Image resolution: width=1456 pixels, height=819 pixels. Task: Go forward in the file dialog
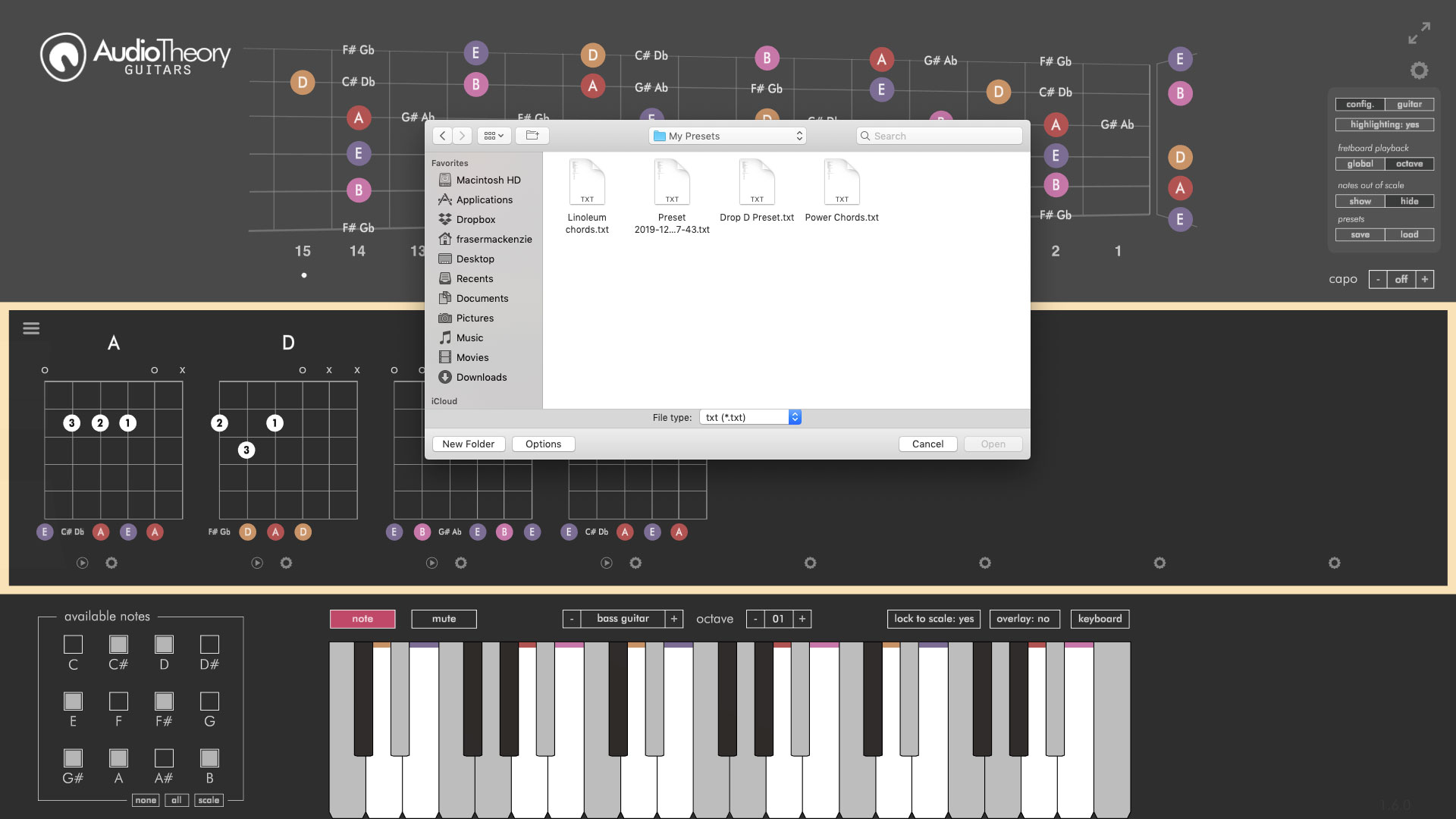[x=462, y=136]
